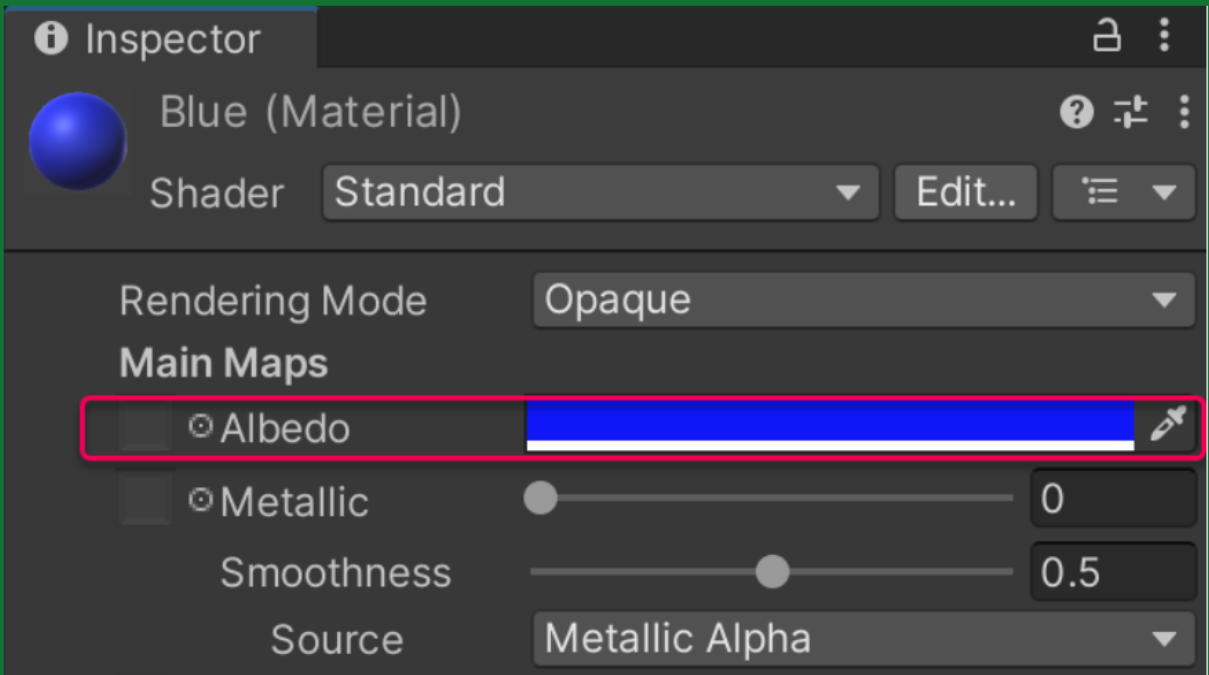The height and width of the screenshot is (675, 1209).
Task: Click the Inspector info icon
Action: 50,39
